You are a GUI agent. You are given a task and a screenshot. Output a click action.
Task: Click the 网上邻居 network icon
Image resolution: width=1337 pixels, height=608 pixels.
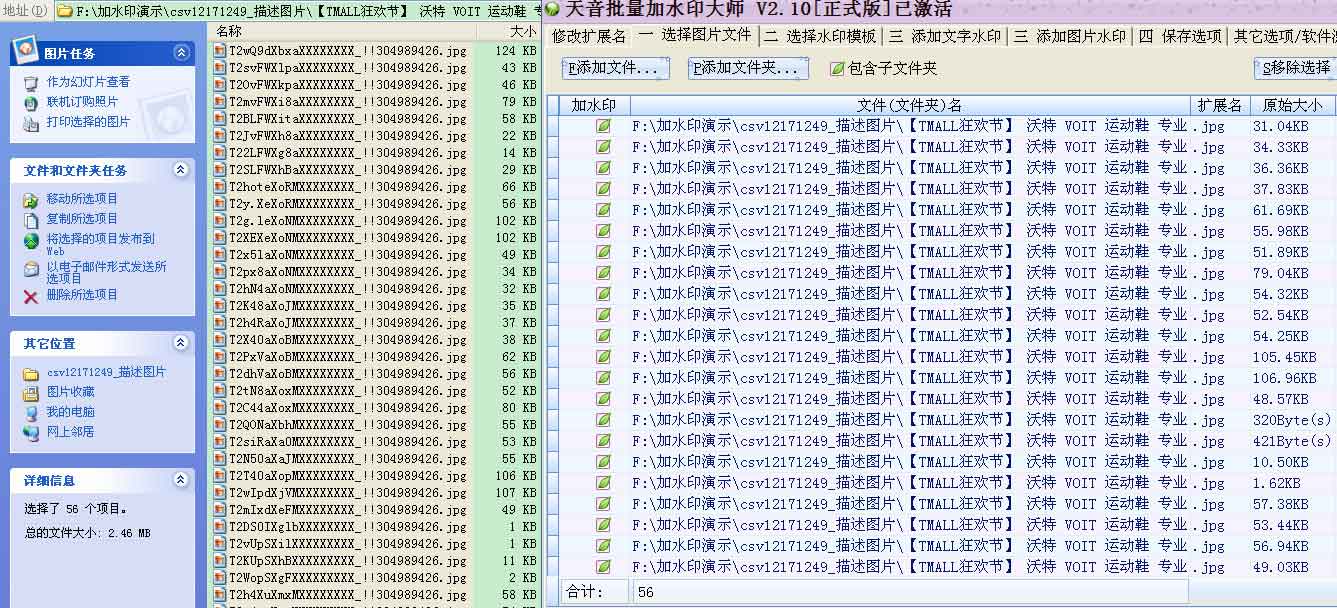(31, 432)
